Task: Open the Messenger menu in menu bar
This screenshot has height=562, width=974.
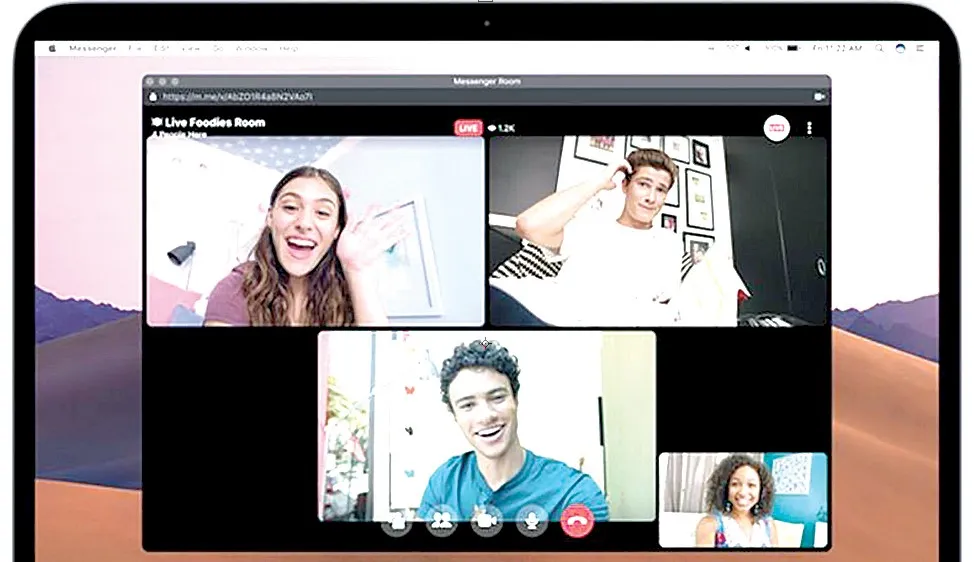Action: (x=93, y=48)
